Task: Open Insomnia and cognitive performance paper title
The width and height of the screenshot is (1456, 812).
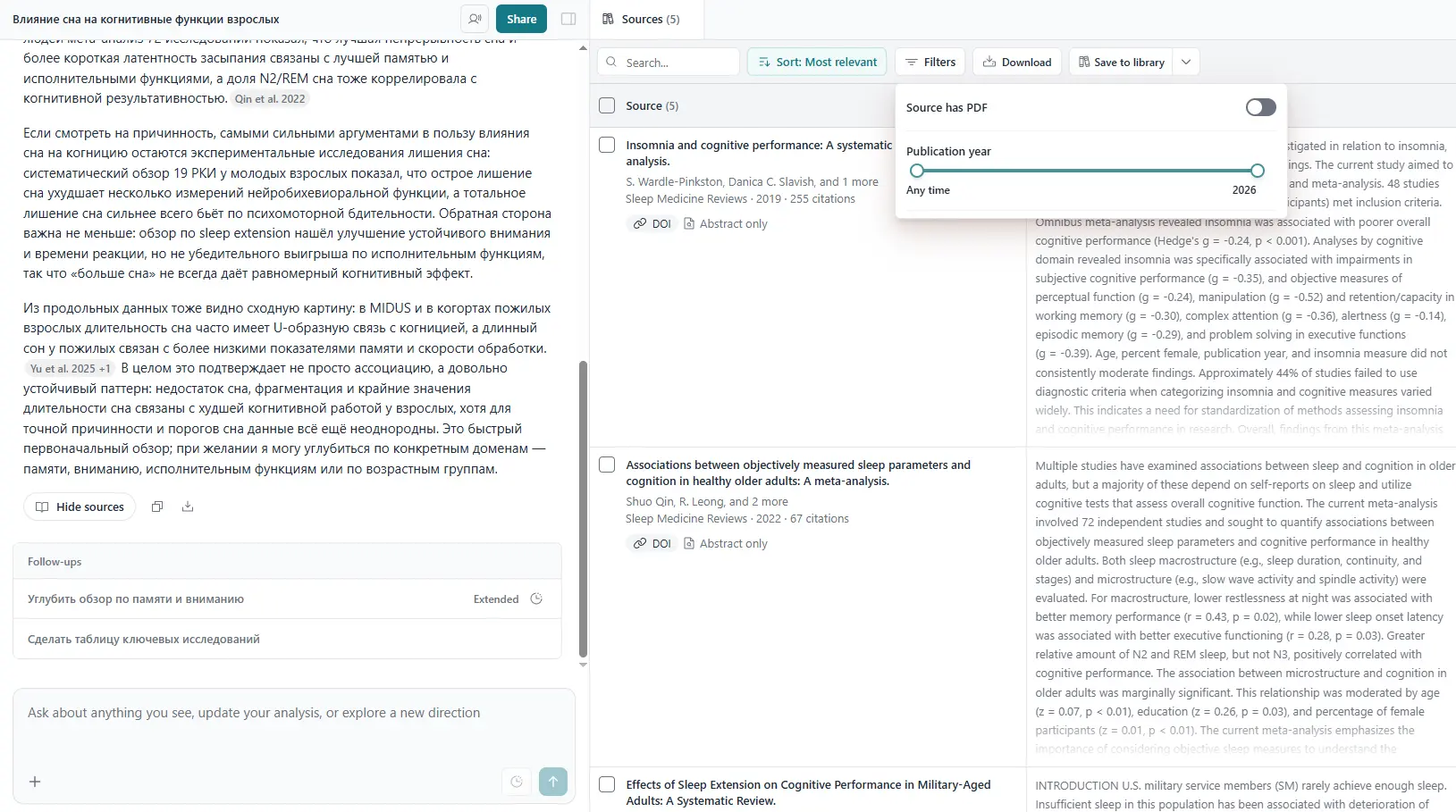Action: click(759, 153)
